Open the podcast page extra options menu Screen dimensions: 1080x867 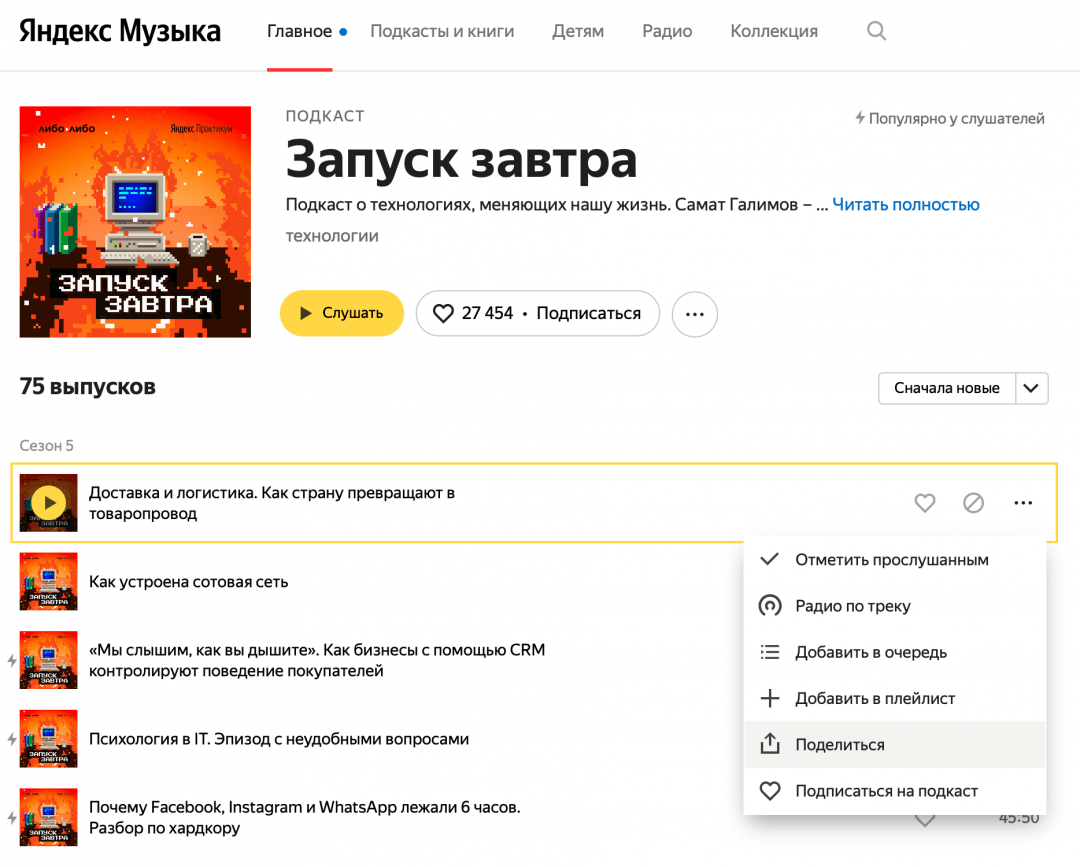tap(694, 314)
